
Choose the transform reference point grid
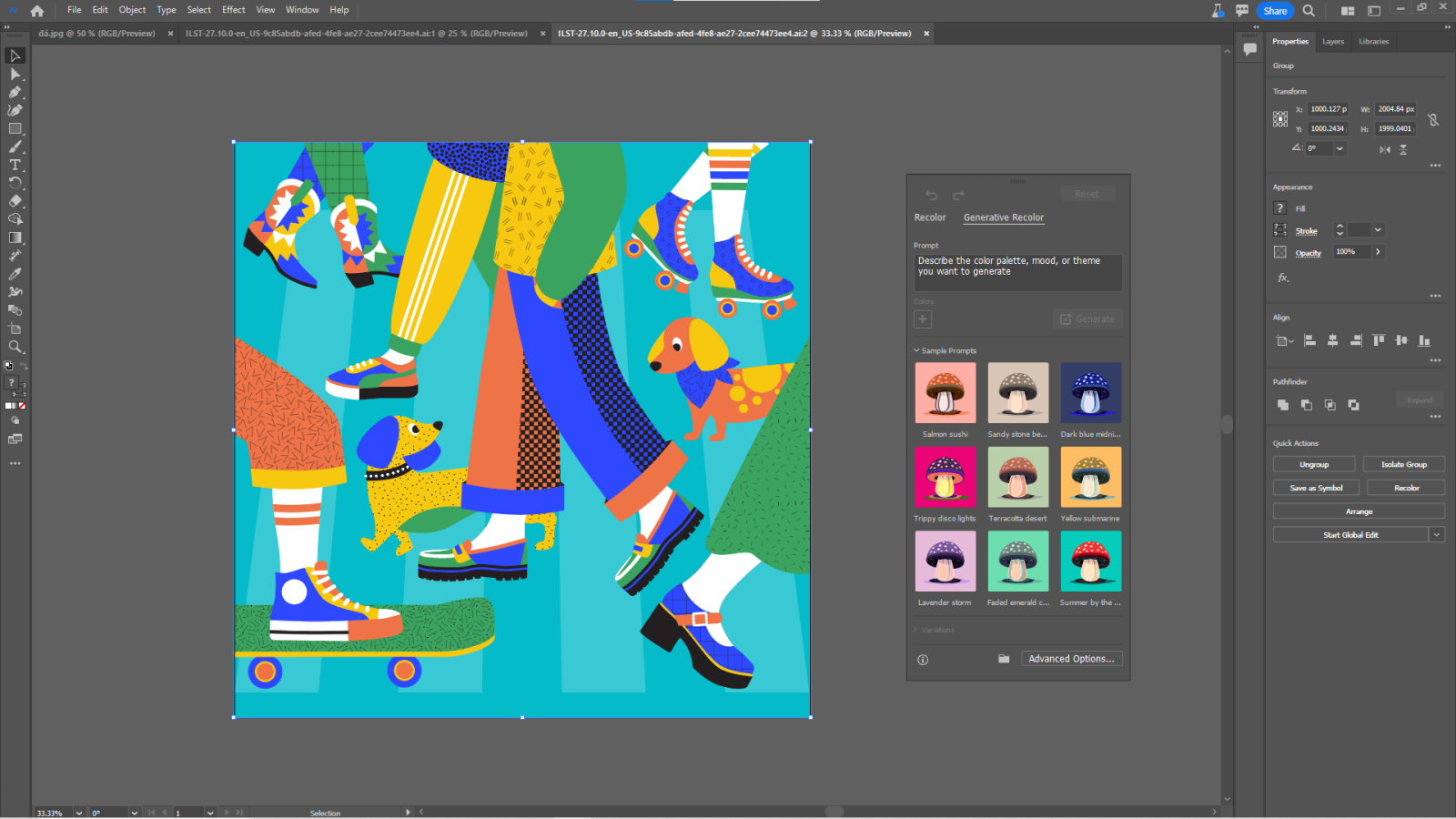click(x=1280, y=118)
